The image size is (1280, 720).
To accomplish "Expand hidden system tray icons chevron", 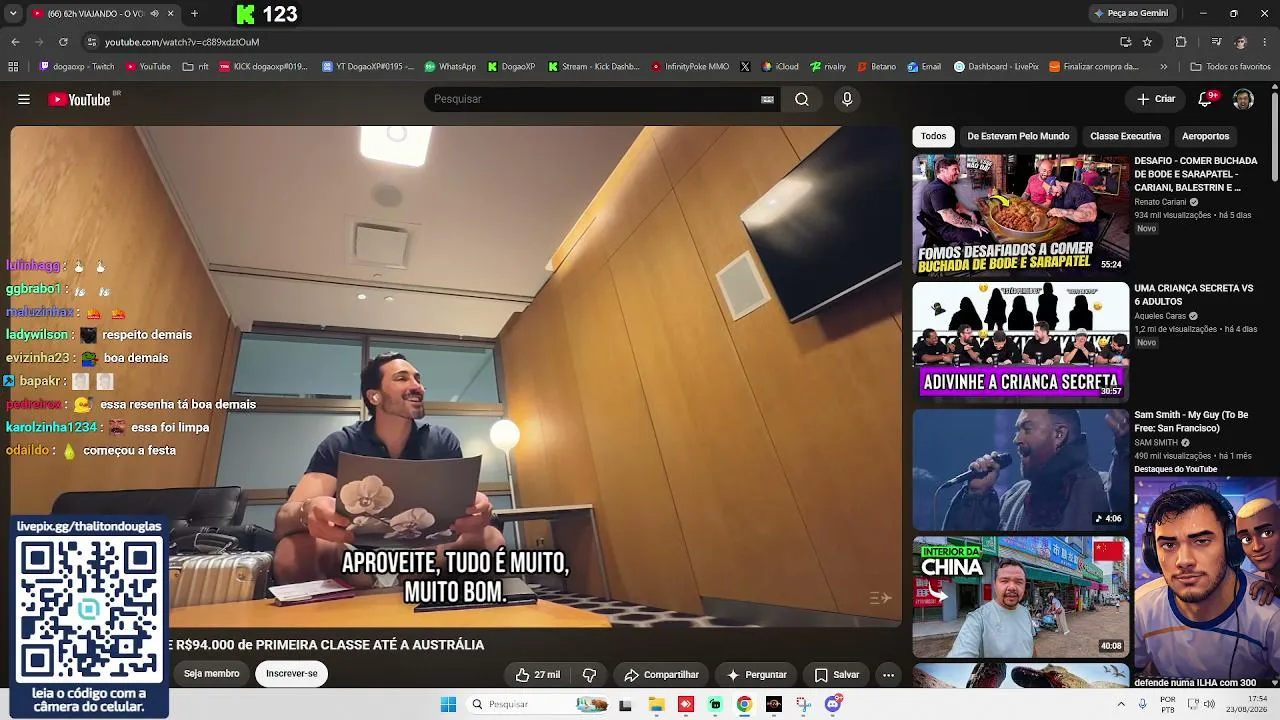I will click(1120, 704).
